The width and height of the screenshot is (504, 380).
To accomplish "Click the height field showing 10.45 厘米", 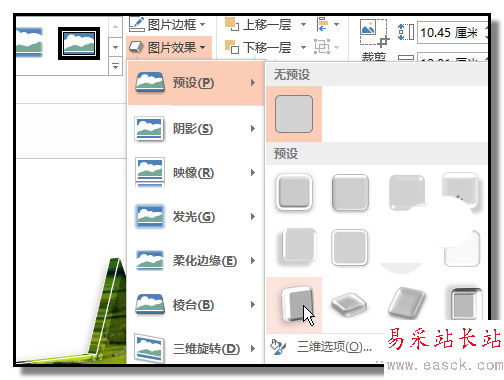I will click(x=452, y=33).
